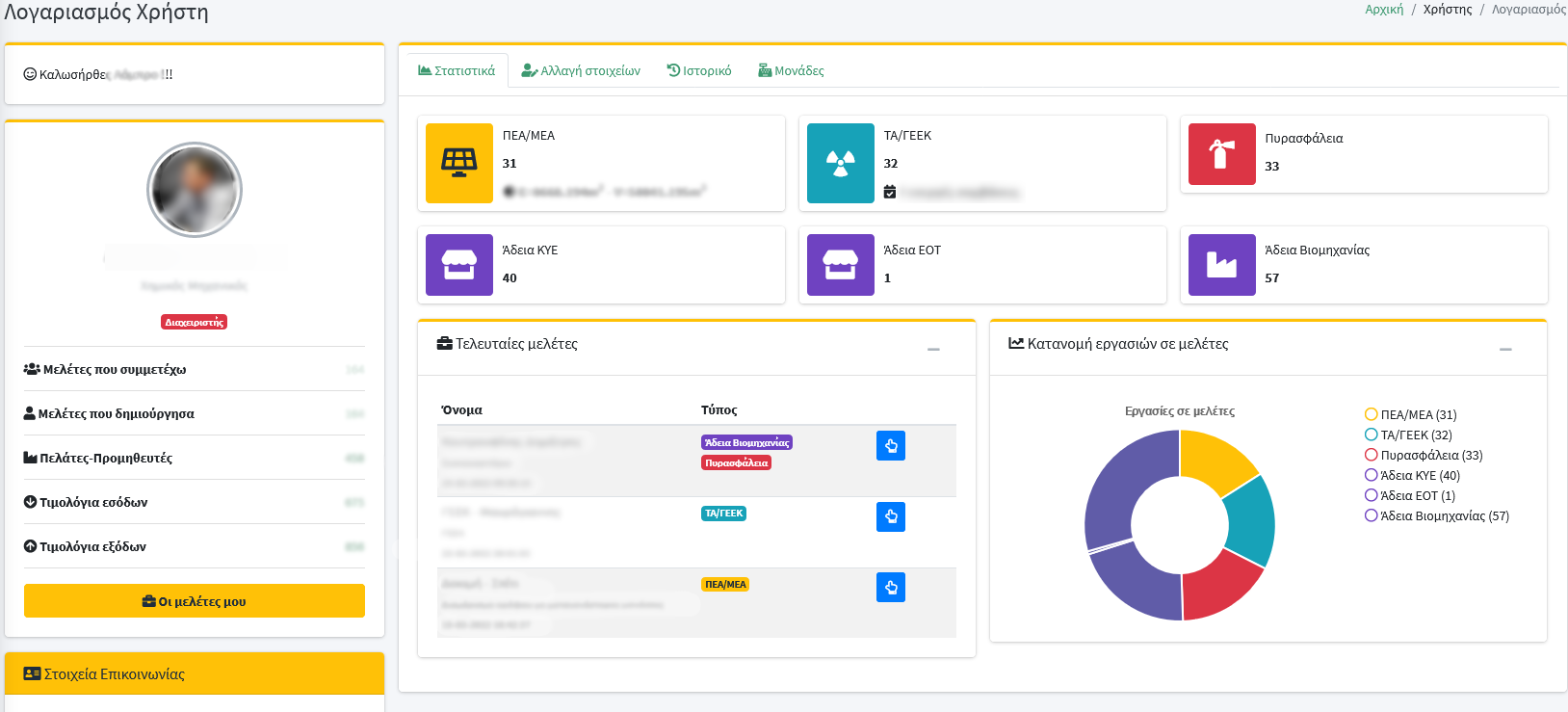Open the Ιστορικό tab
This screenshot has width=1568, height=712.
coord(699,70)
